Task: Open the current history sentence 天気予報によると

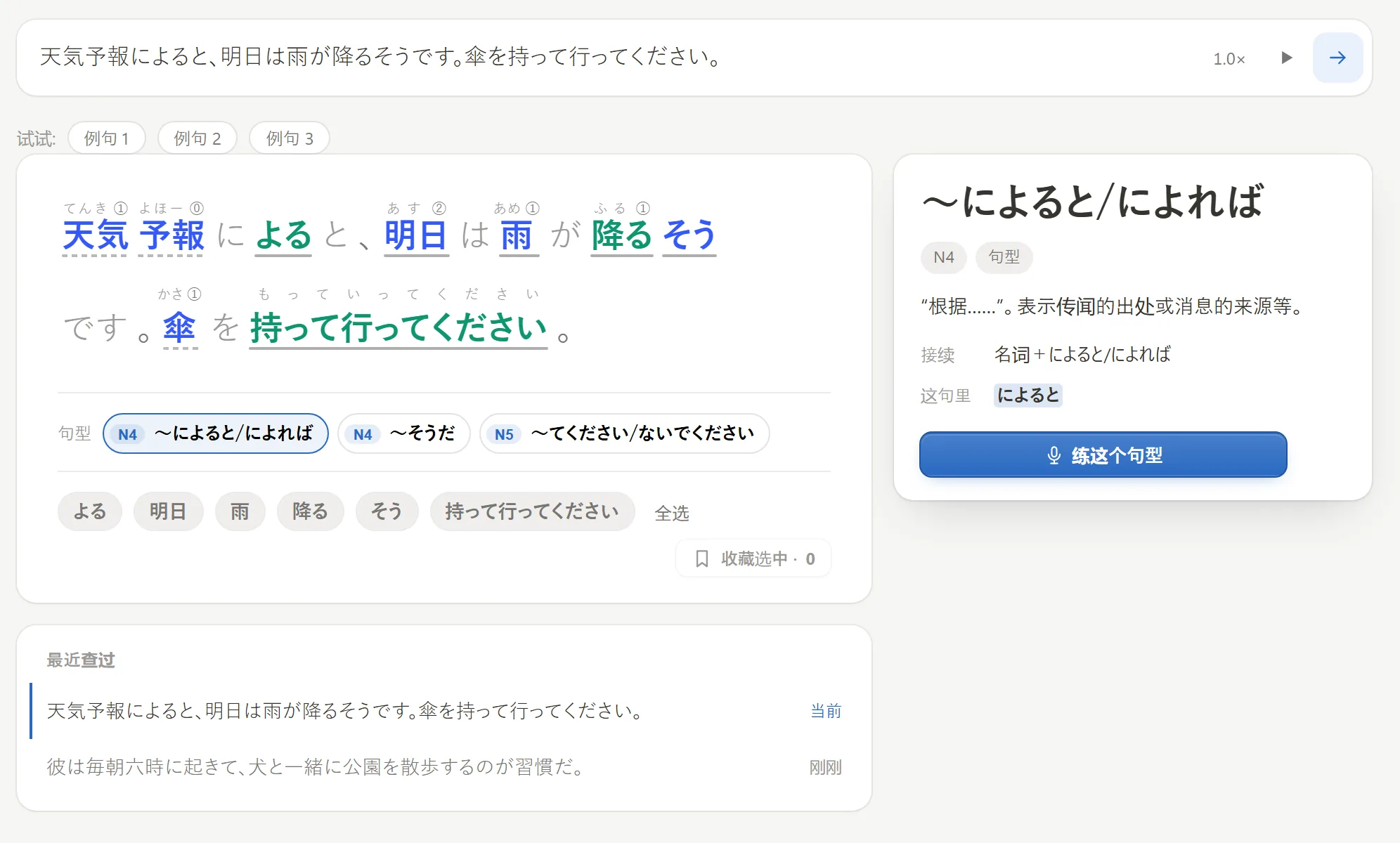Action: pyautogui.click(x=444, y=711)
